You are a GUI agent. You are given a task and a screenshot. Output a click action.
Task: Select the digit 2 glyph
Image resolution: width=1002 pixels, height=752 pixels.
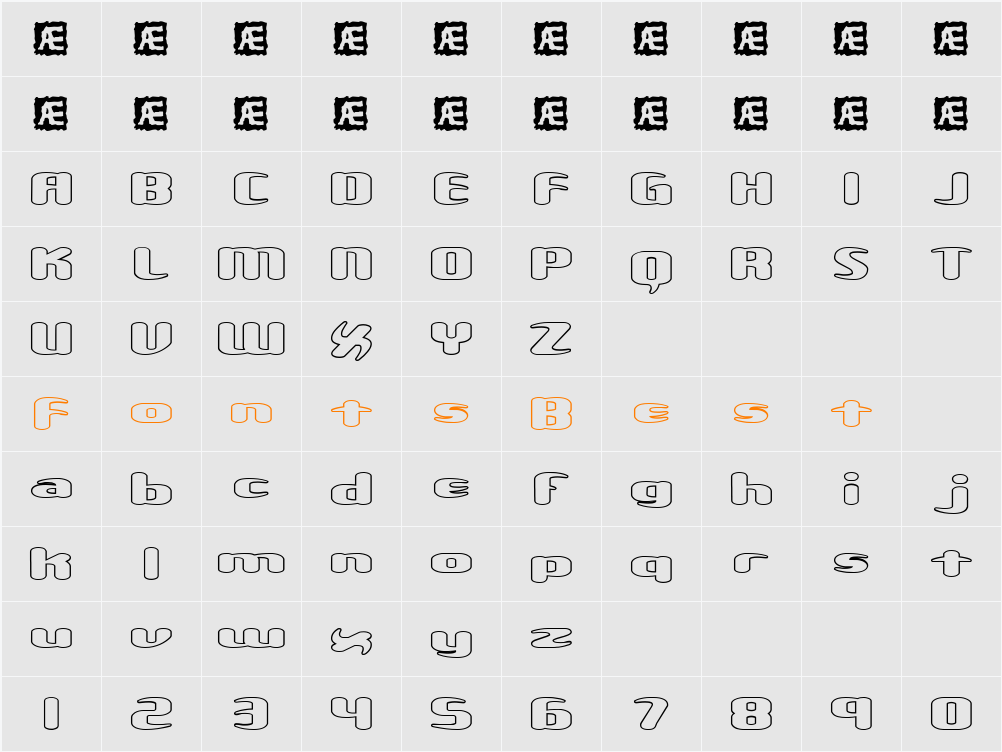coord(151,714)
